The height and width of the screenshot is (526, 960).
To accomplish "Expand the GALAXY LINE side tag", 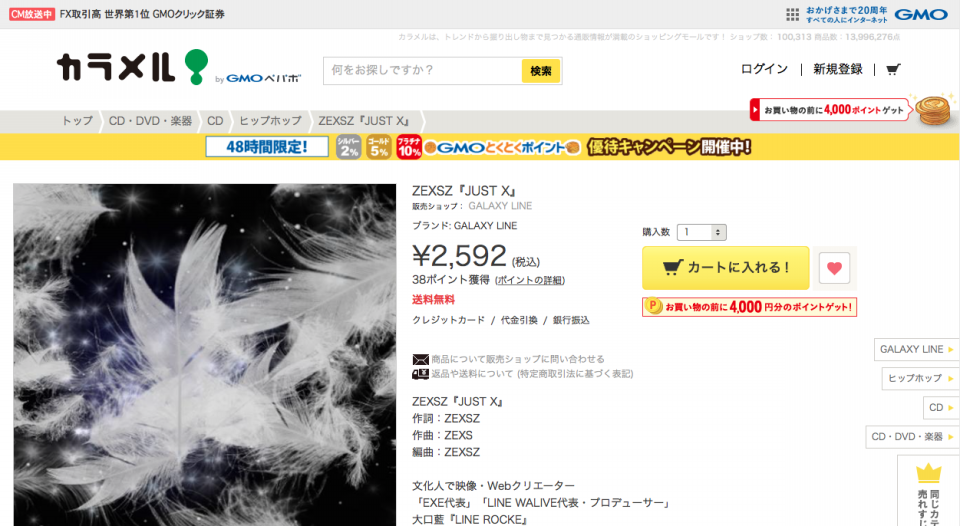I will pos(916,349).
